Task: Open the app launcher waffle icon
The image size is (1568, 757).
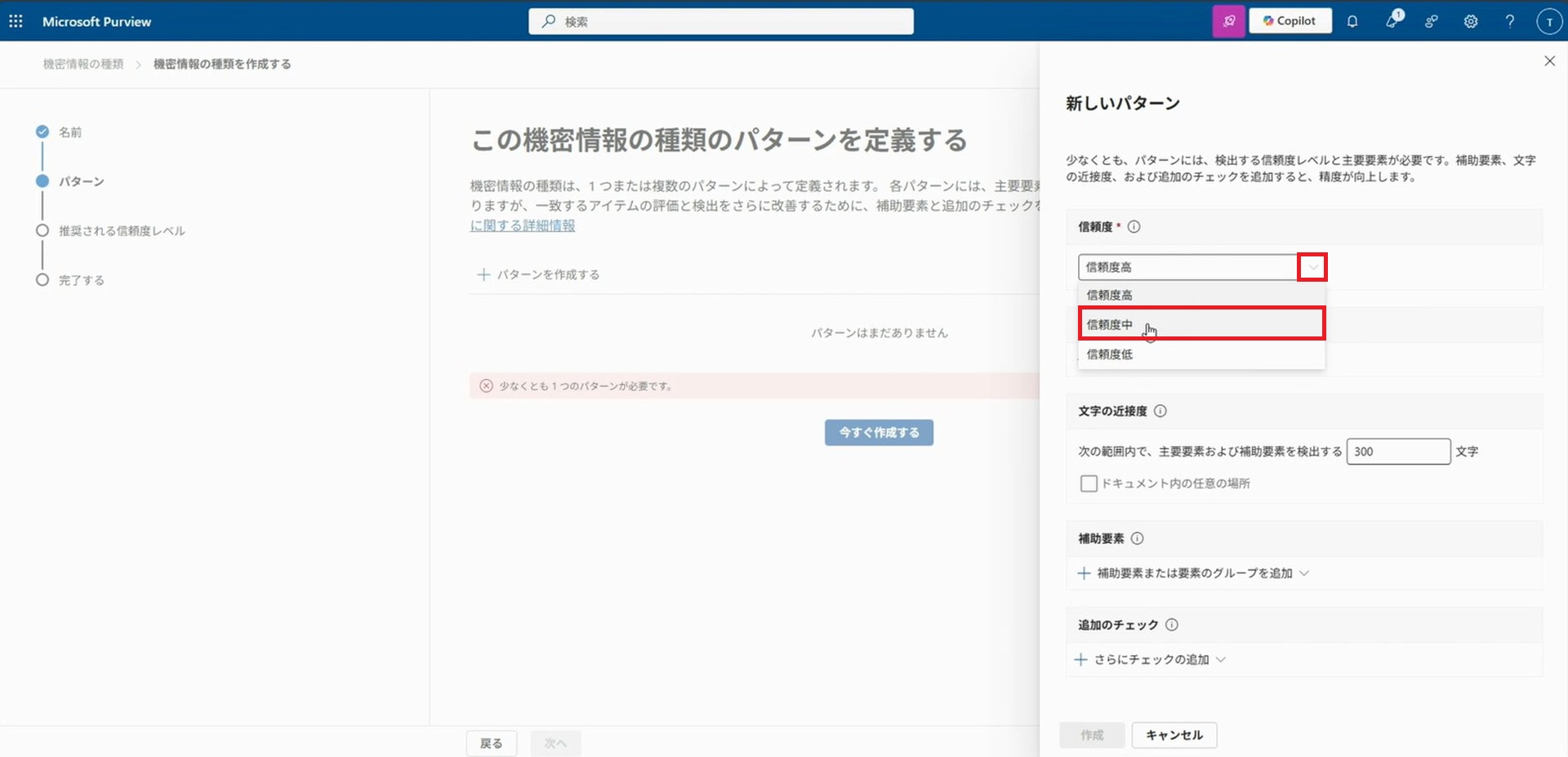Action: [x=16, y=21]
